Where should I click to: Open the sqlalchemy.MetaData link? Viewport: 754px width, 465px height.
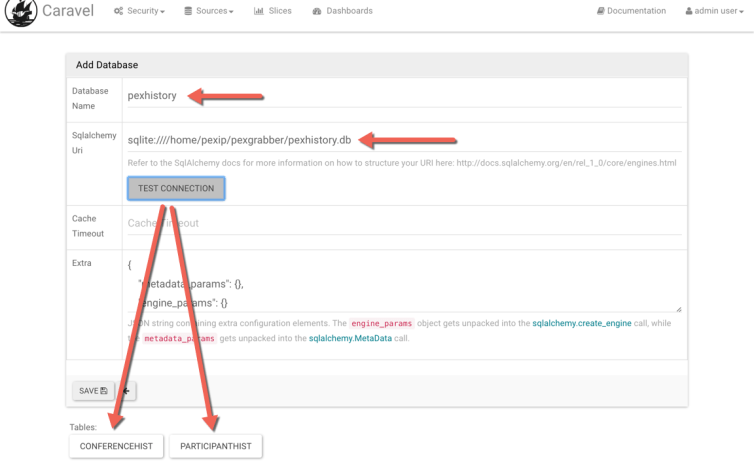point(350,338)
